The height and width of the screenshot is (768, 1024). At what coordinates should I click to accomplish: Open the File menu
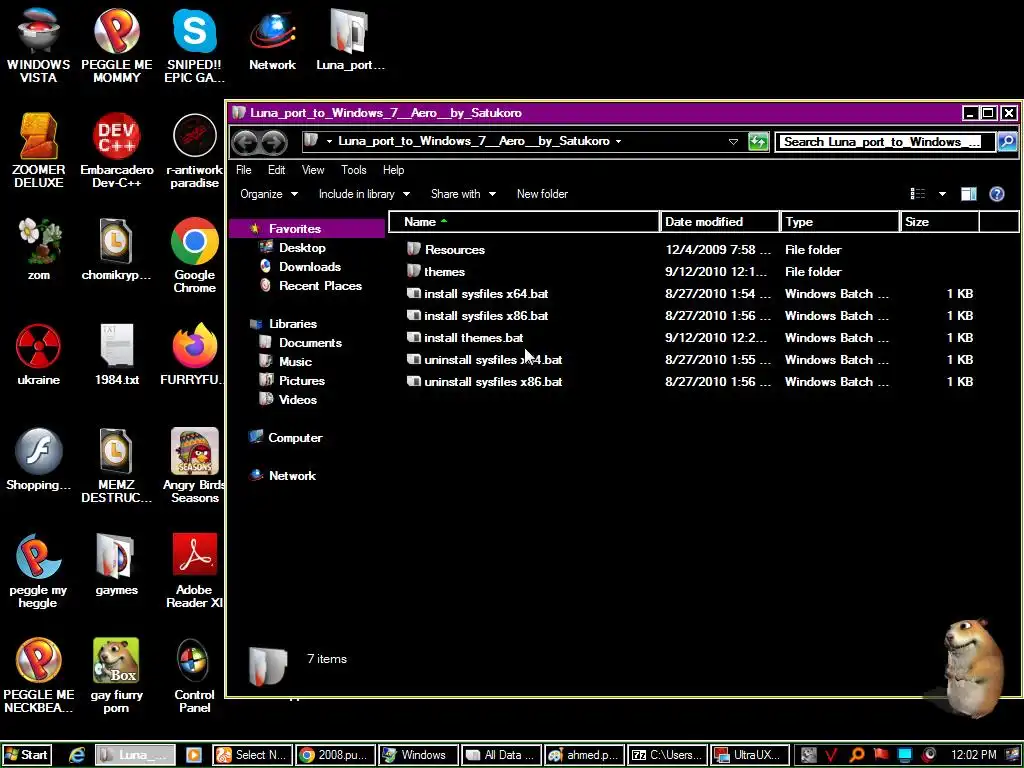tap(244, 170)
